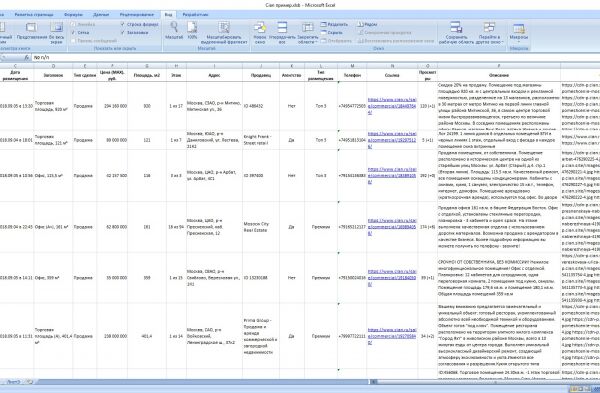
Task: Select seller cell Moscow City Real Estate
Action: pos(261,227)
